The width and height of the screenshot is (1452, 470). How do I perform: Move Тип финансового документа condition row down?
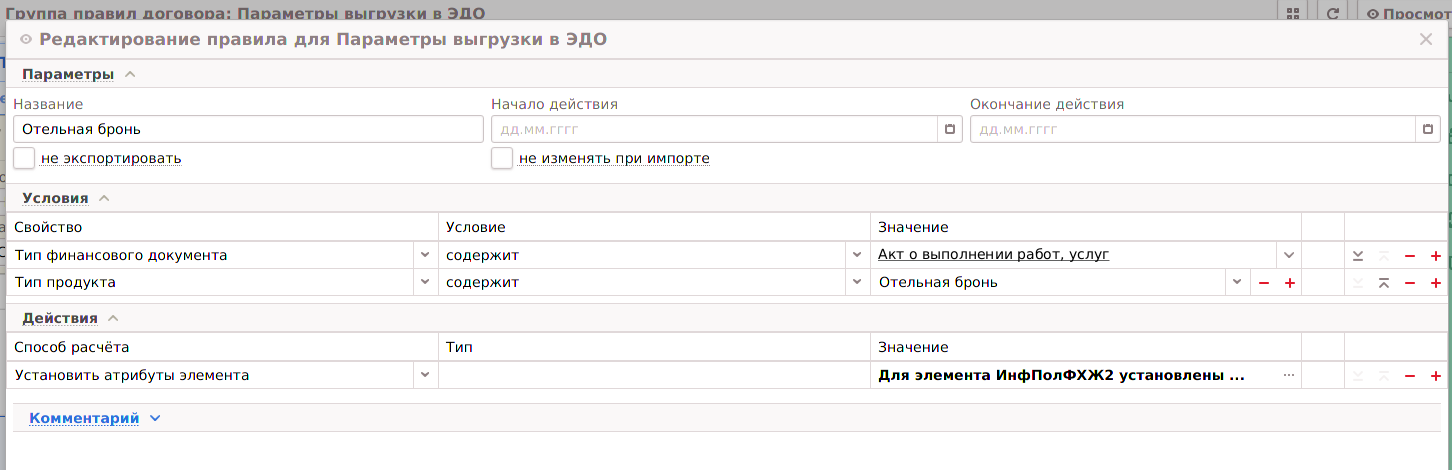[x=1357, y=256]
